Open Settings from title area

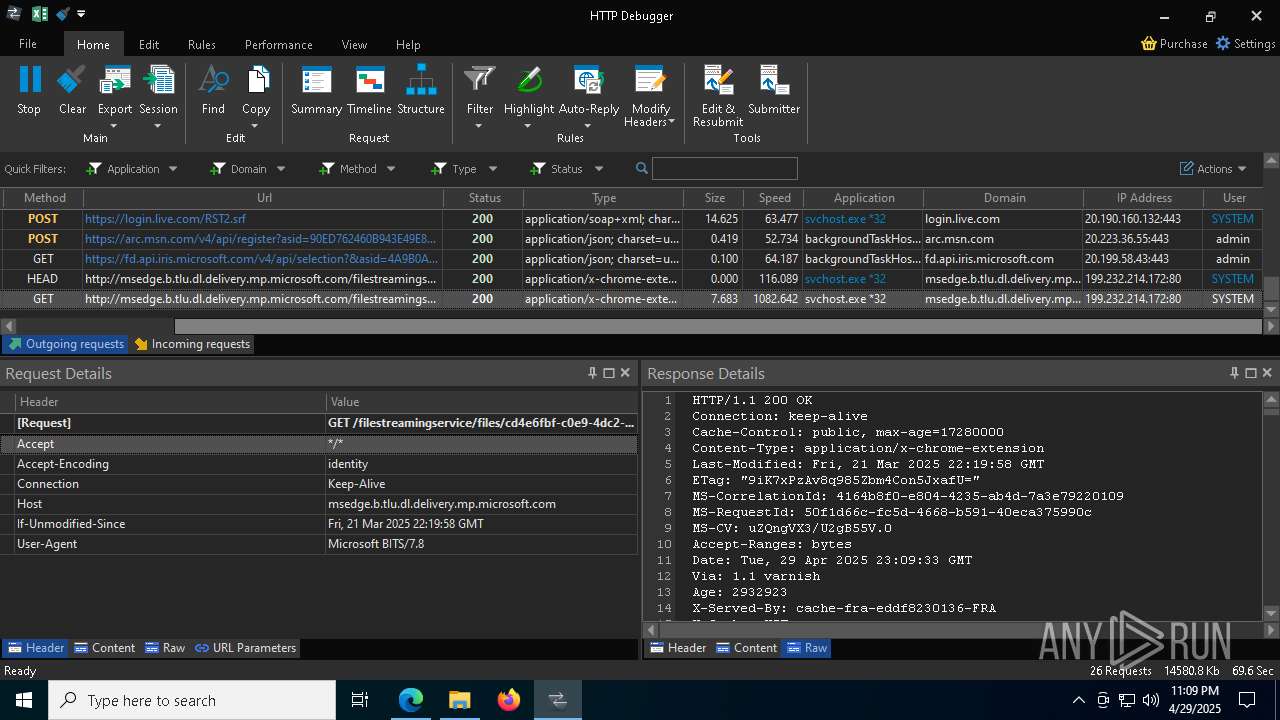(1245, 44)
